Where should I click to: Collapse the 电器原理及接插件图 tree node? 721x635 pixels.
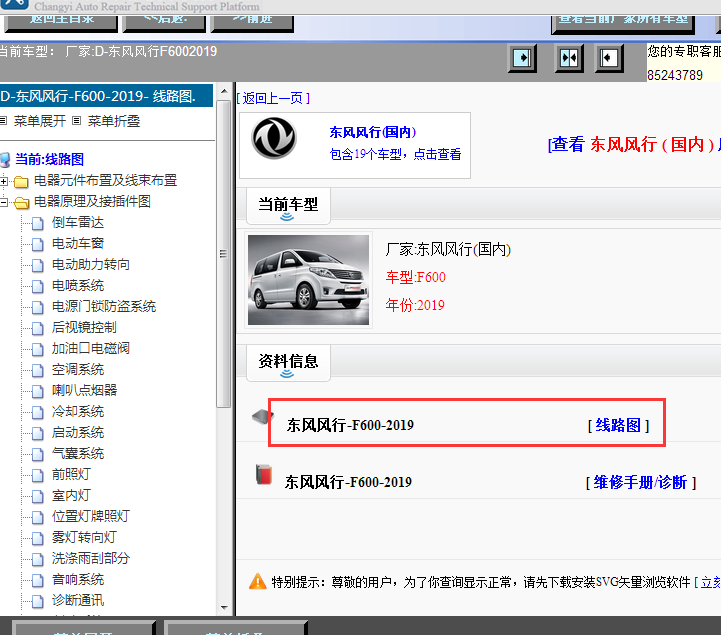(x=4, y=202)
